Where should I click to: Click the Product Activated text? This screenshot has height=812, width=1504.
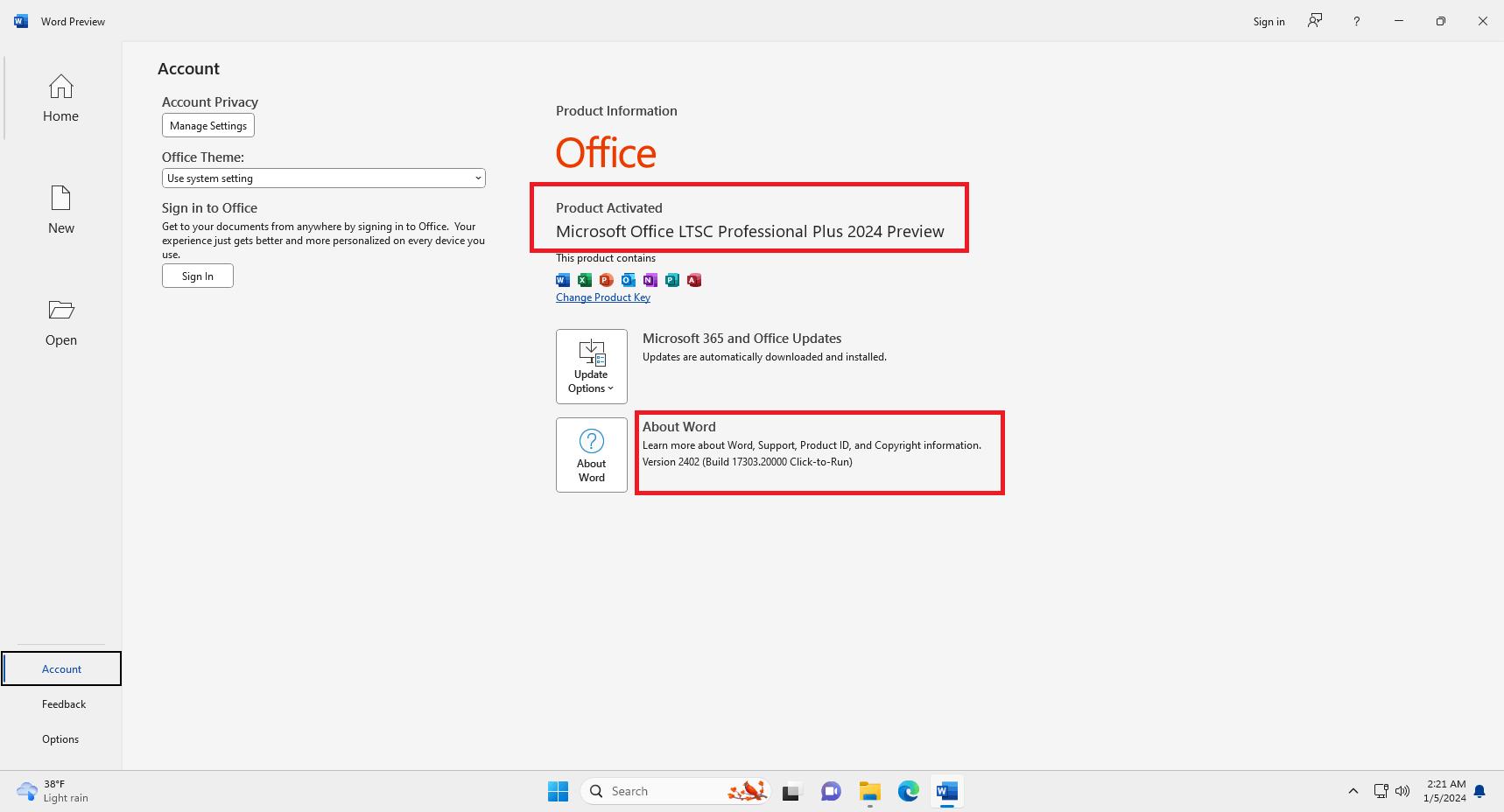pyautogui.click(x=609, y=208)
